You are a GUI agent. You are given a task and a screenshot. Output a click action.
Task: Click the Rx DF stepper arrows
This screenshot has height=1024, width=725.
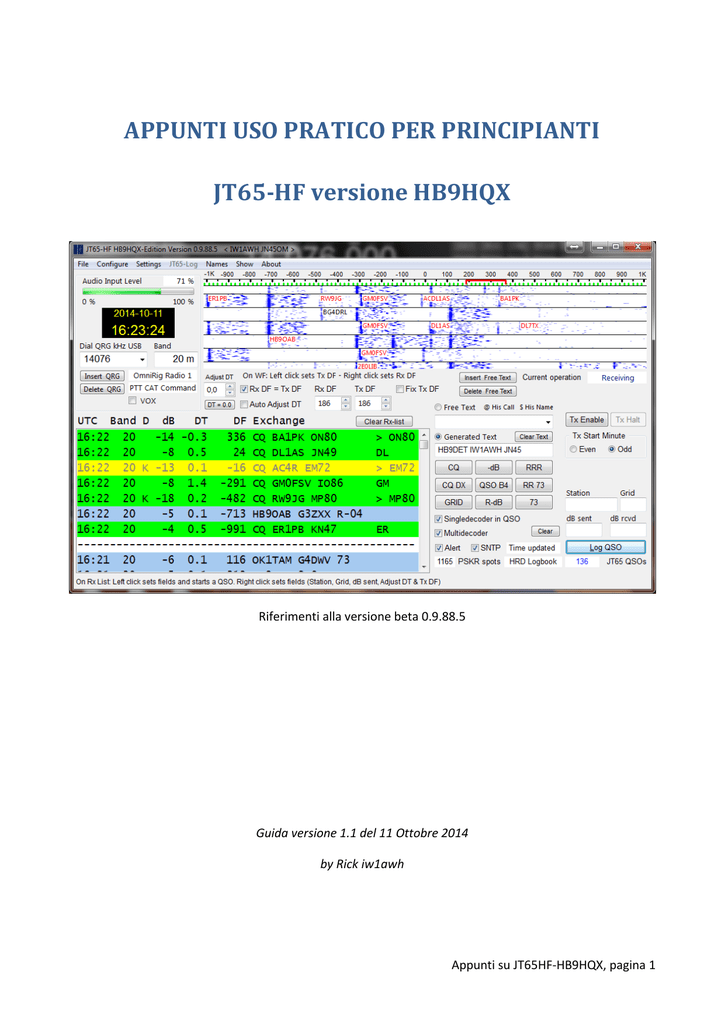(x=346, y=404)
